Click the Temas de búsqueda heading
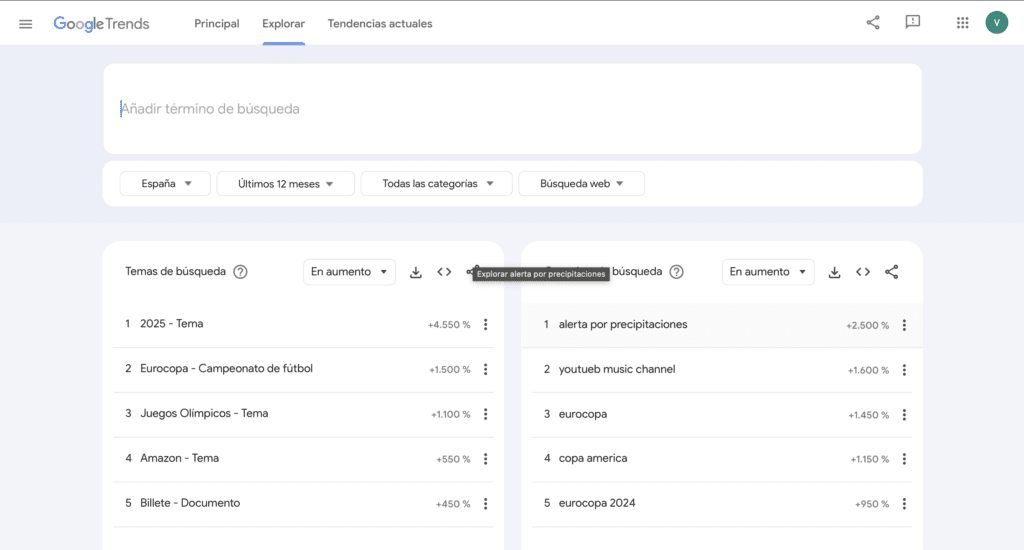This screenshot has width=1024, height=550. point(176,271)
